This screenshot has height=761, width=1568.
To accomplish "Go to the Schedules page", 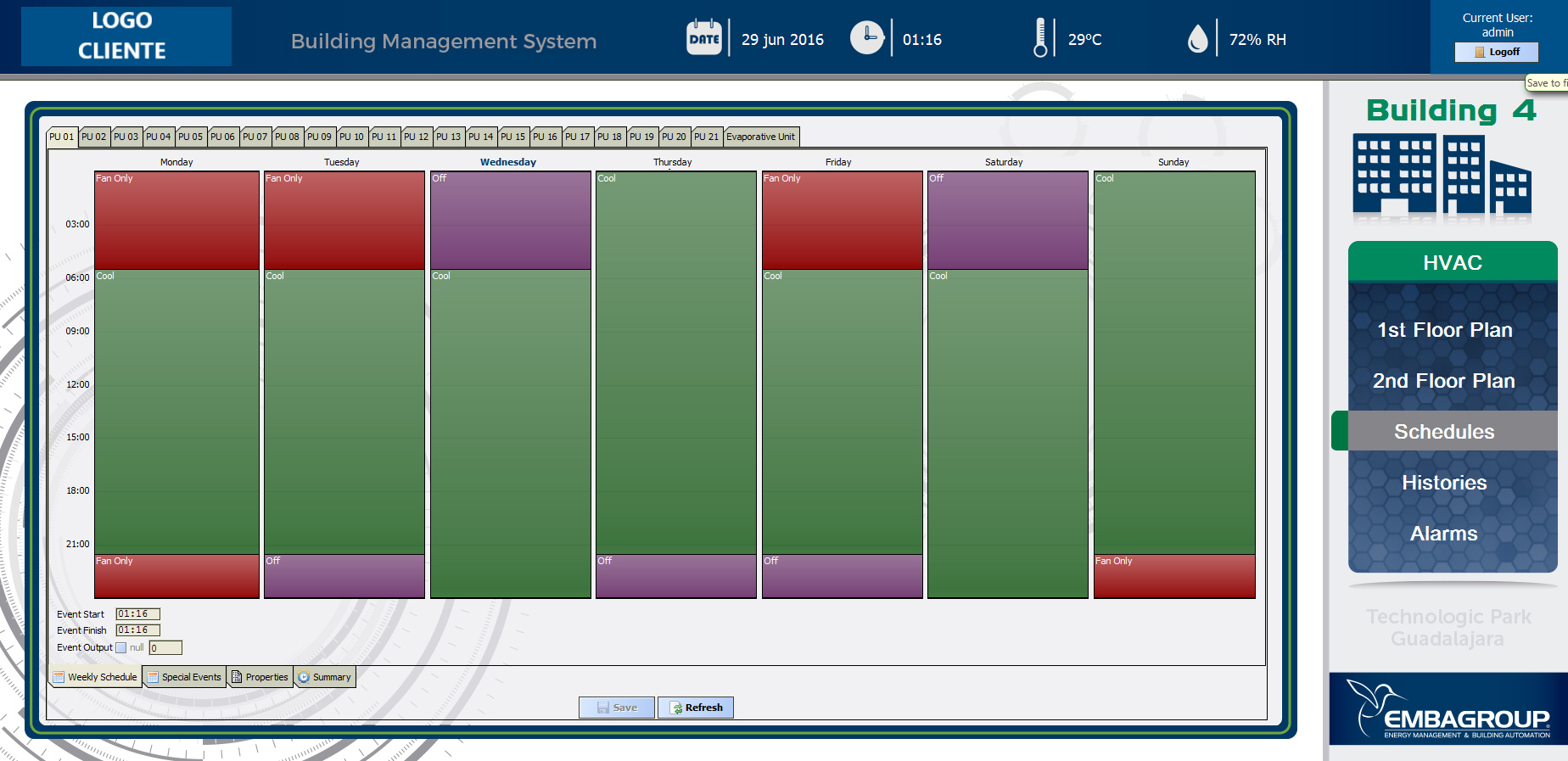I will tap(1444, 431).
